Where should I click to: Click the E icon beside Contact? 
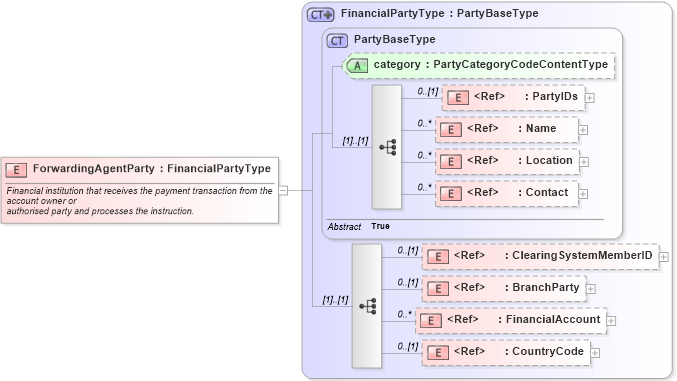click(451, 194)
